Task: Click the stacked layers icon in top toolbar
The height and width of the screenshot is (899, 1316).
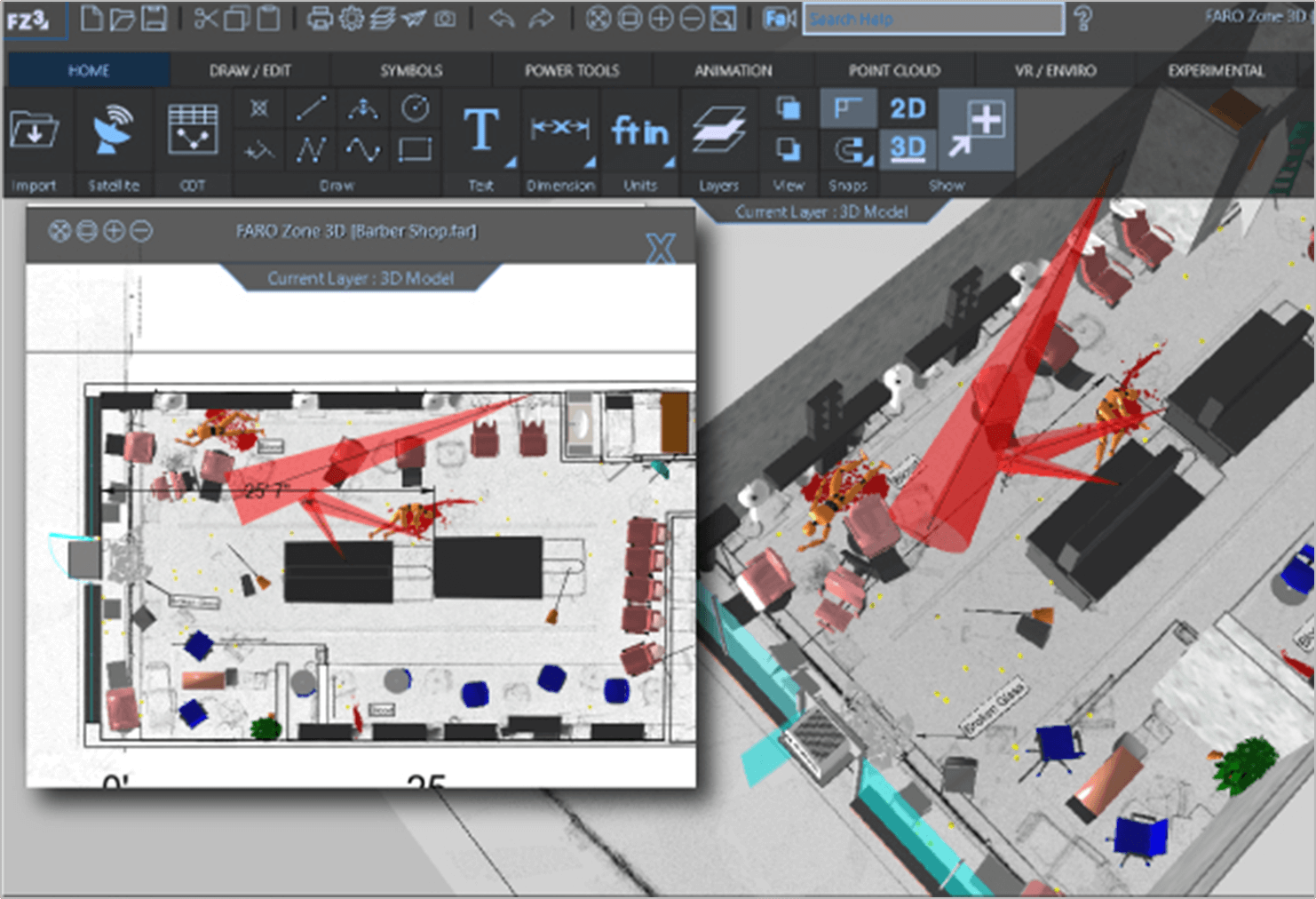Action: [x=383, y=18]
